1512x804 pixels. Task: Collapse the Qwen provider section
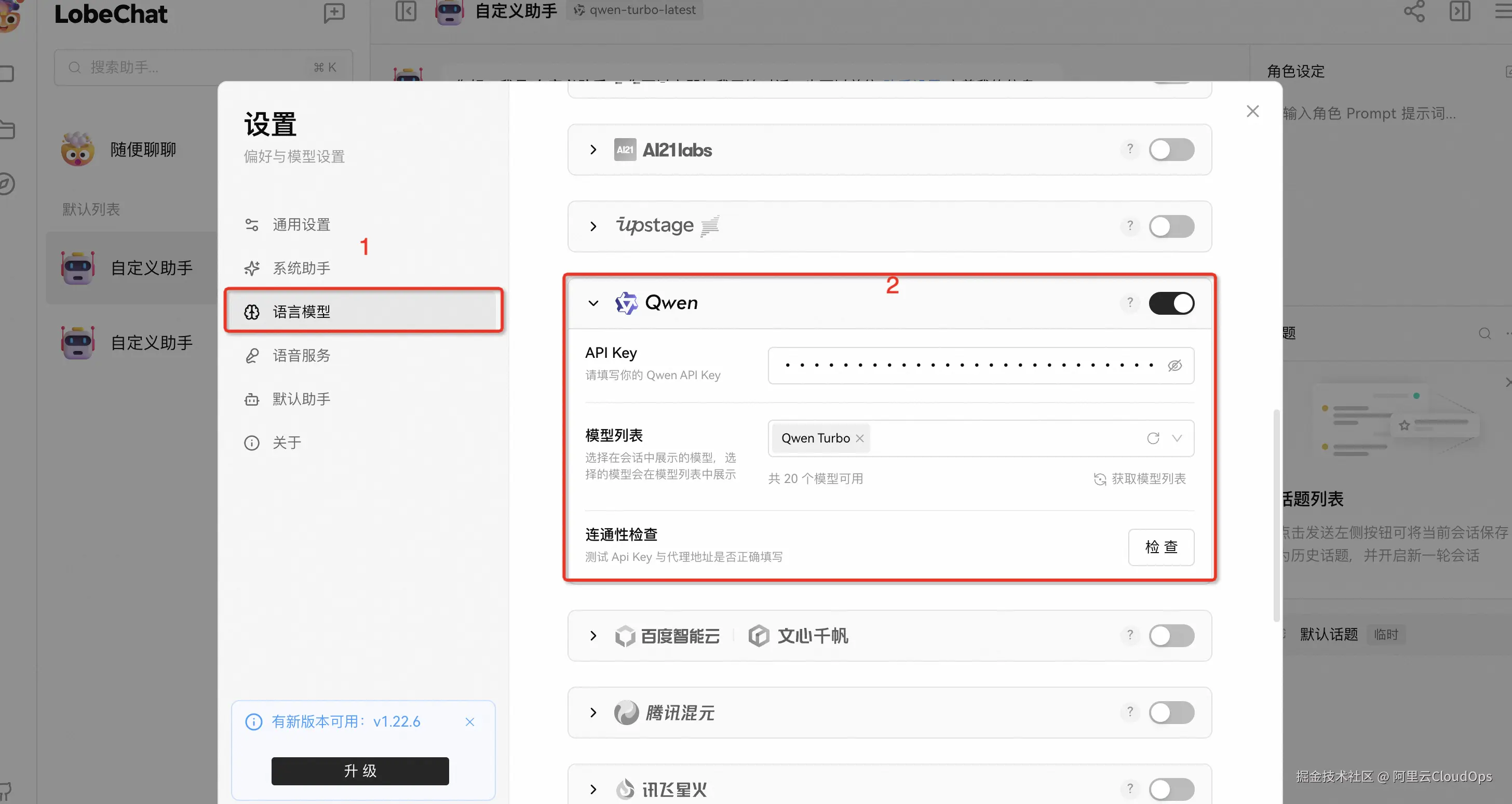pos(593,303)
